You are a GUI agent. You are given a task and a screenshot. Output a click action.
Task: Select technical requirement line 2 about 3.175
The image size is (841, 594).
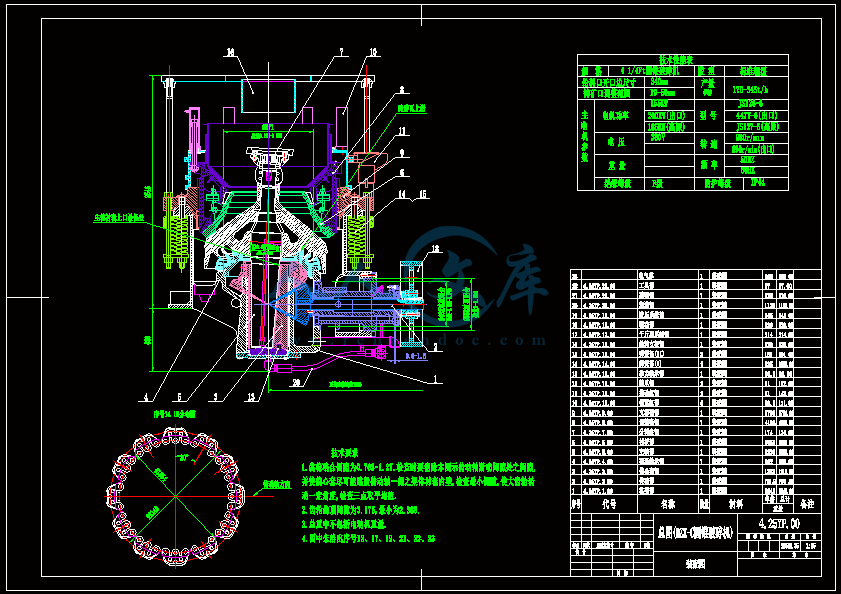[x=360, y=510]
